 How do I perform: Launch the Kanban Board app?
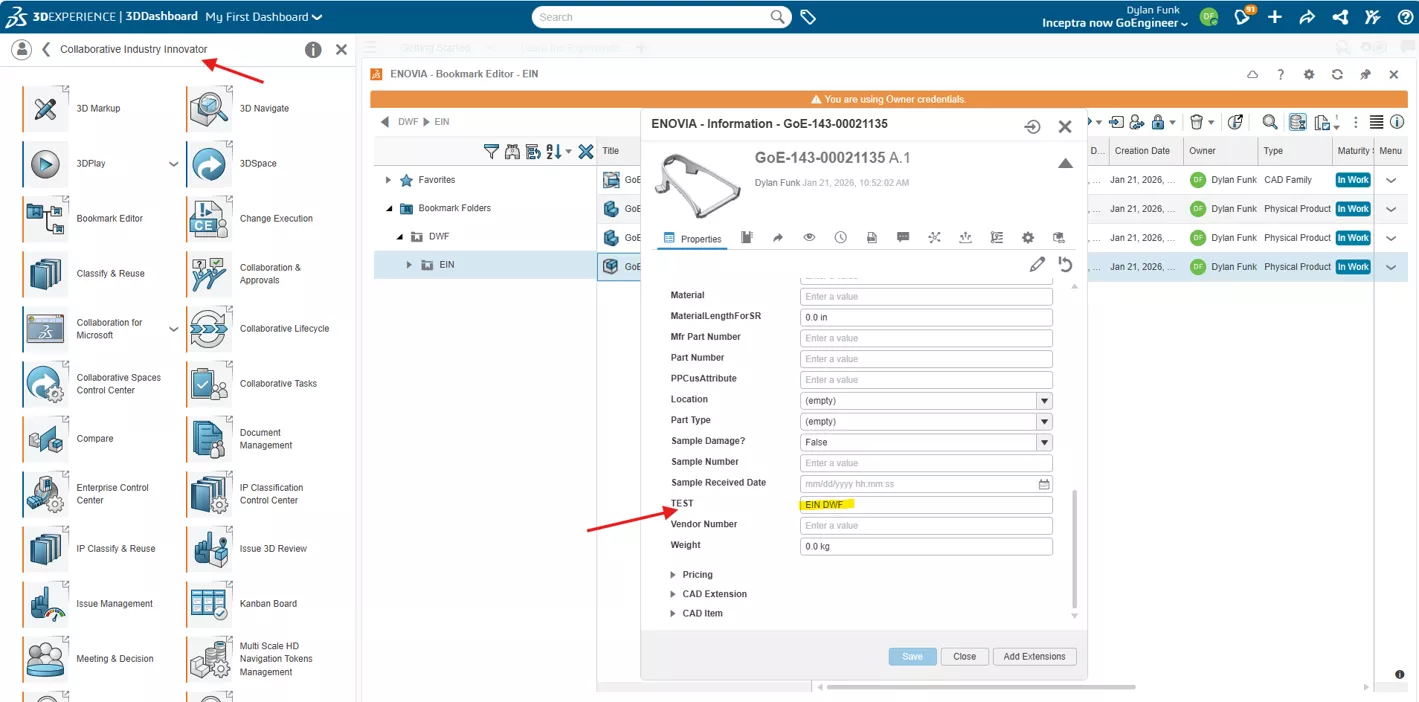tap(209, 603)
